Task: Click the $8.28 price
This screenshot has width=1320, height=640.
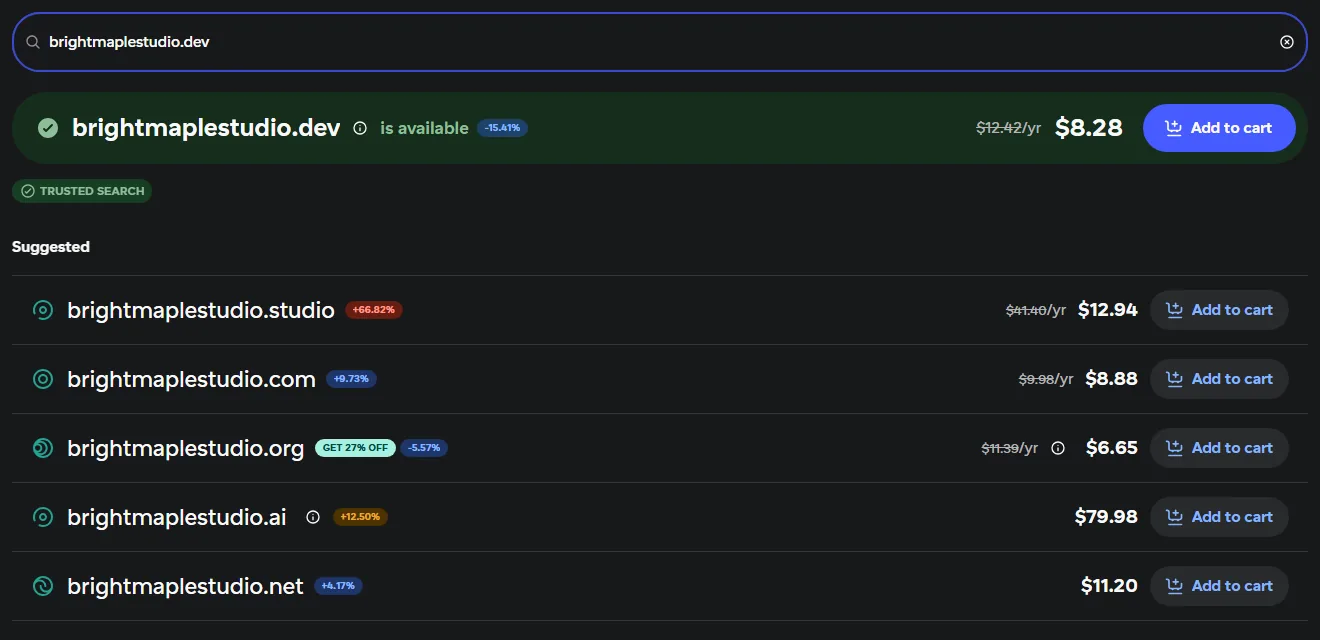Action: click(1089, 128)
